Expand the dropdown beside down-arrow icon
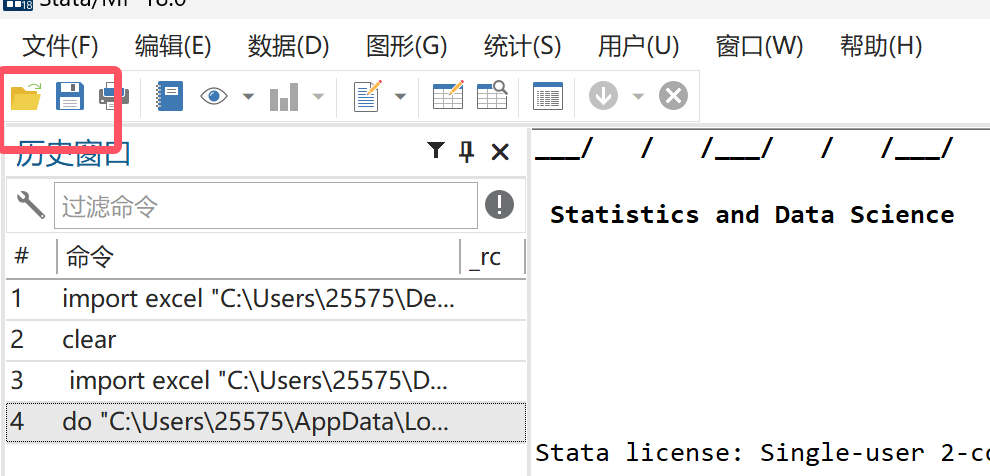 [x=638, y=97]
